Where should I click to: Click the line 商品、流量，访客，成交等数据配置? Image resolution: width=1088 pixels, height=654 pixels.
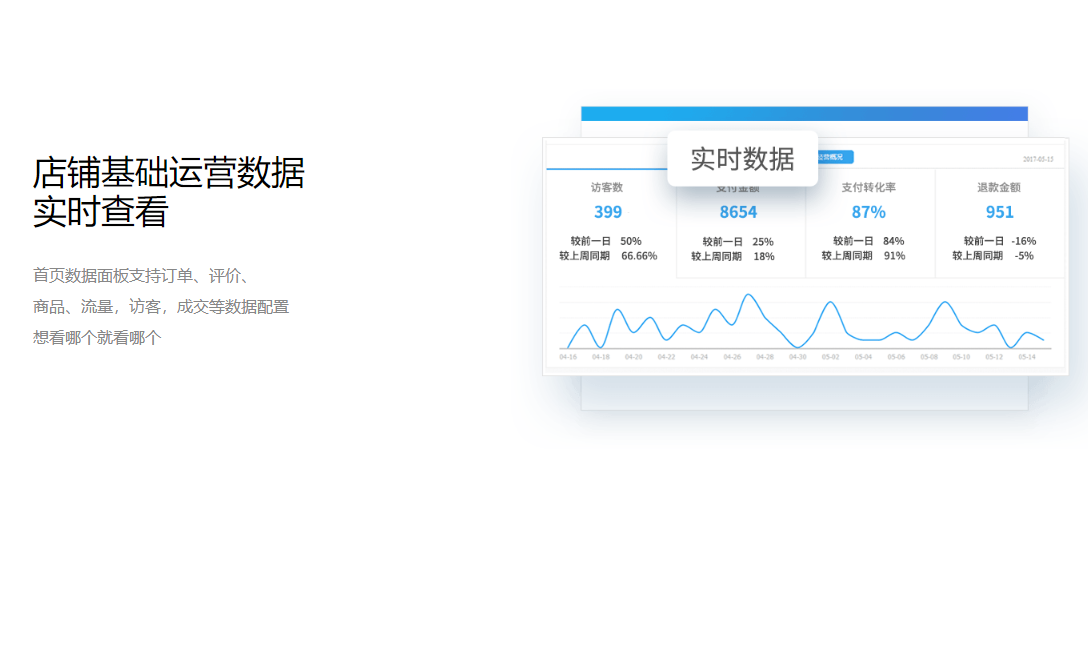[161, 307]
